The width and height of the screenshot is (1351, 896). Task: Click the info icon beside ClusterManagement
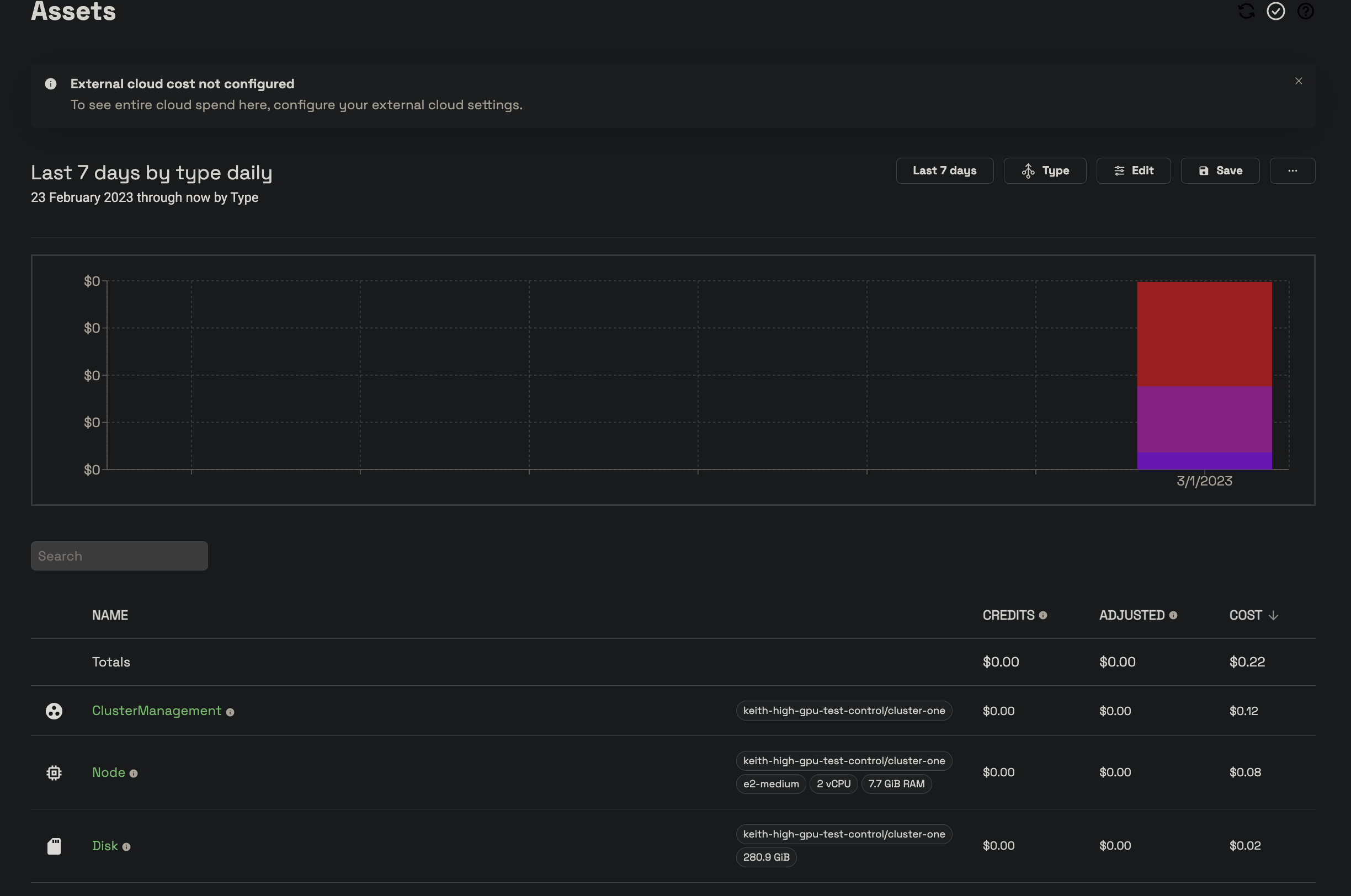click(x=231, y=712)
